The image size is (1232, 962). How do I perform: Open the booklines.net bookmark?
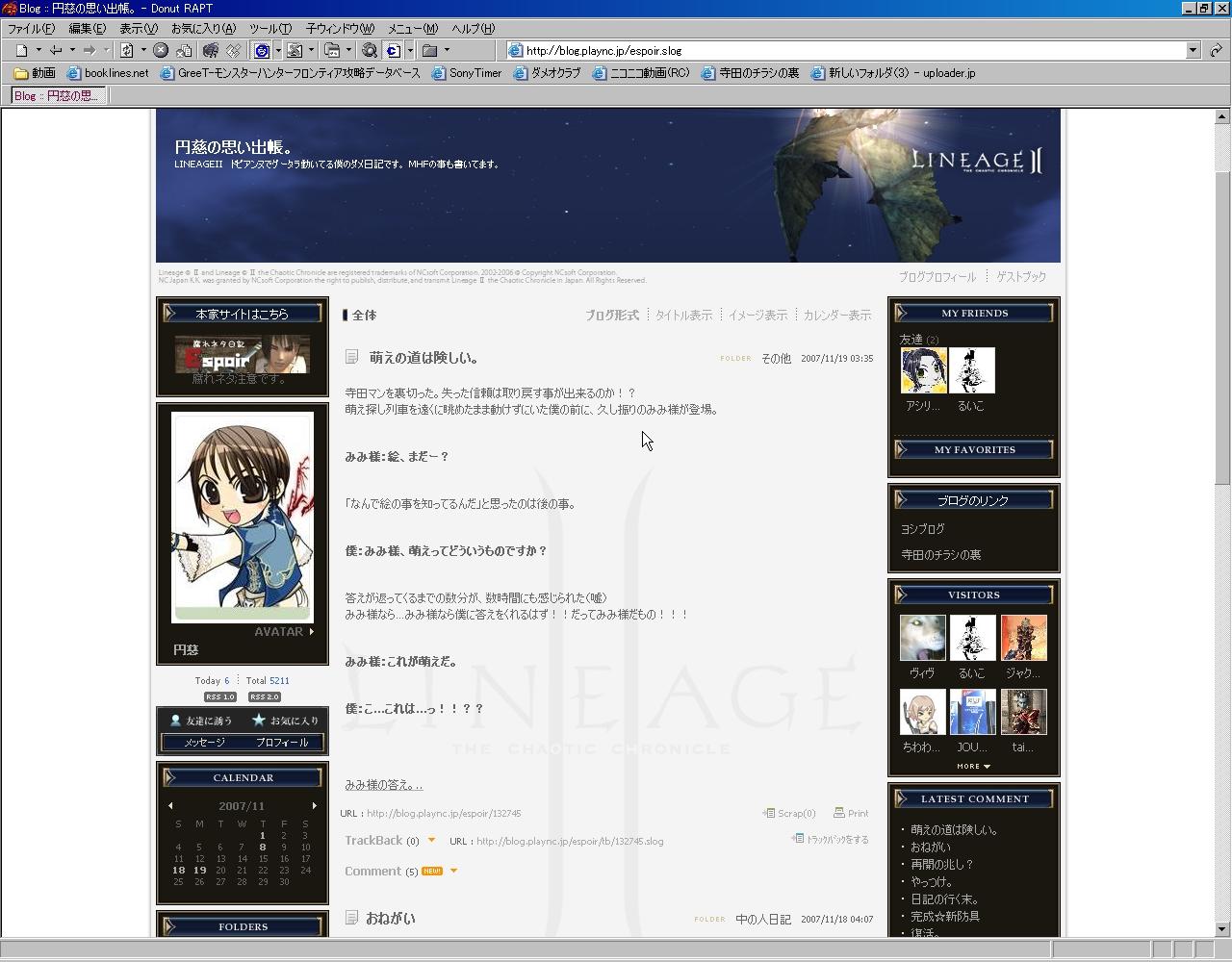click(x=107, y=73)
